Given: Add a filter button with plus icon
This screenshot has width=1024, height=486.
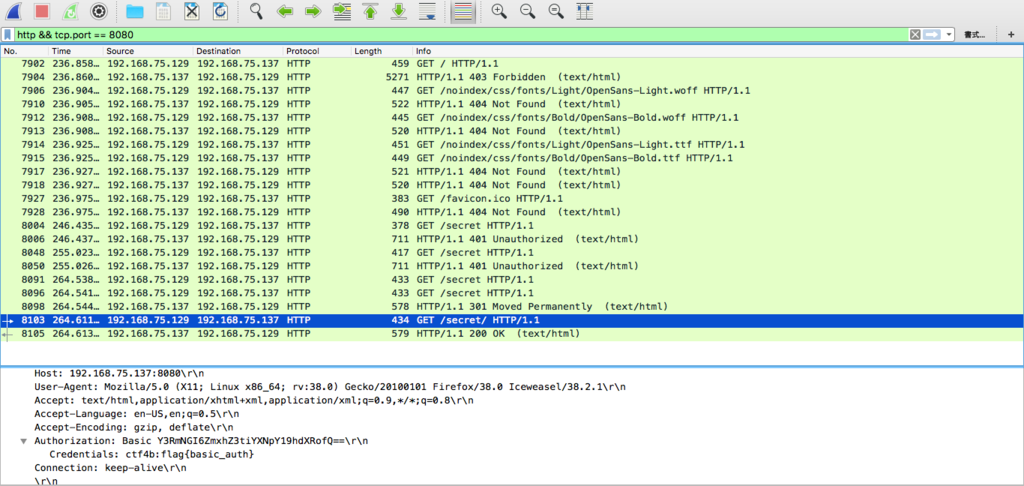Looking at the screenshot, I should coord(1011,35).
